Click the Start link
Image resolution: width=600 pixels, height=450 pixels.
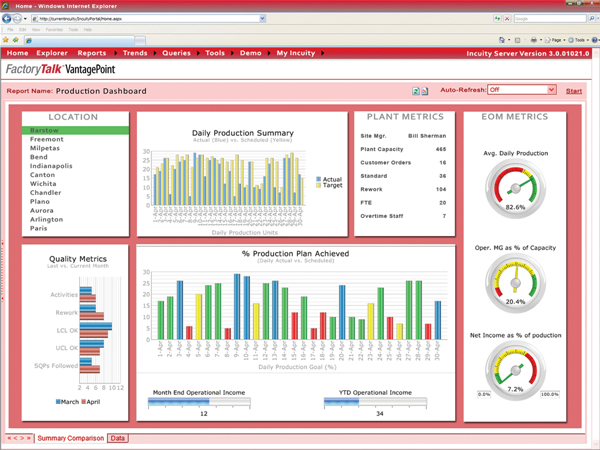574,91
